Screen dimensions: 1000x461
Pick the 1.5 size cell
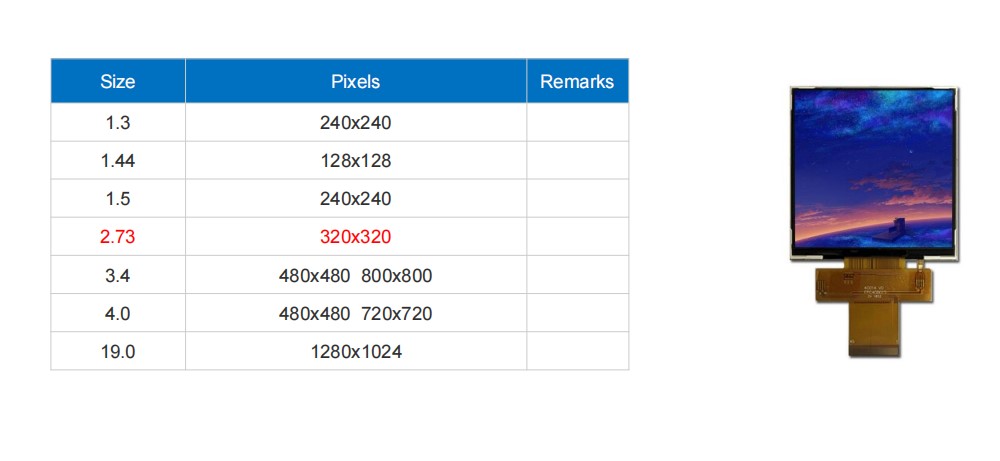pos(118,199)
